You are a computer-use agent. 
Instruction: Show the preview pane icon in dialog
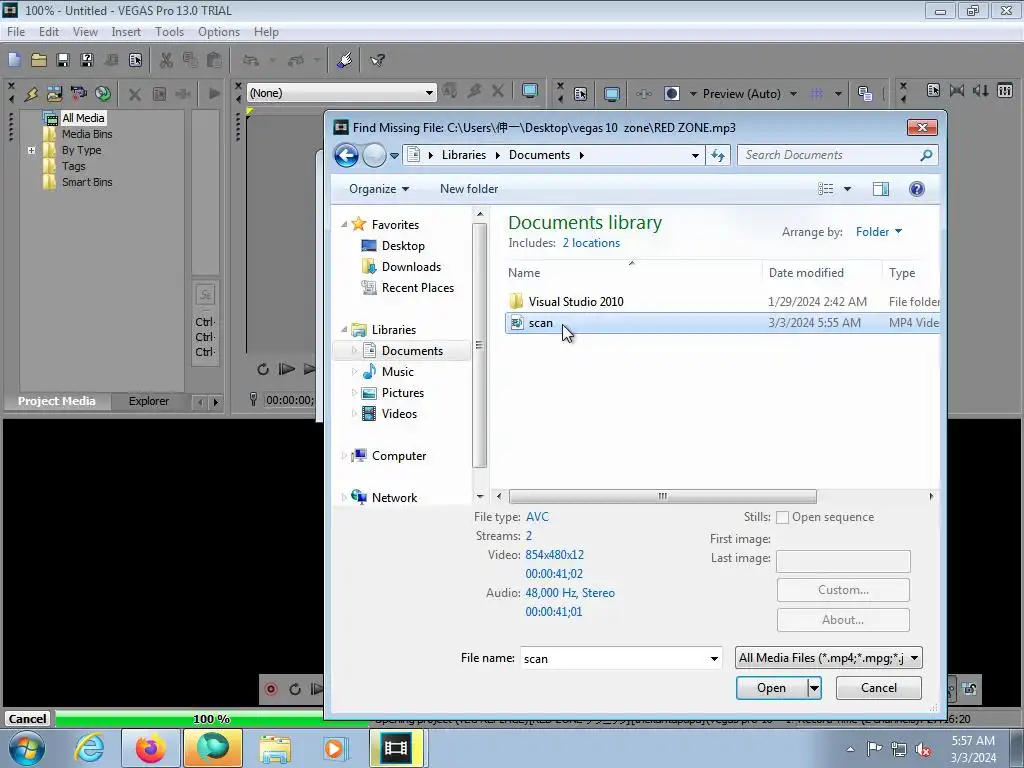point(880,189)
